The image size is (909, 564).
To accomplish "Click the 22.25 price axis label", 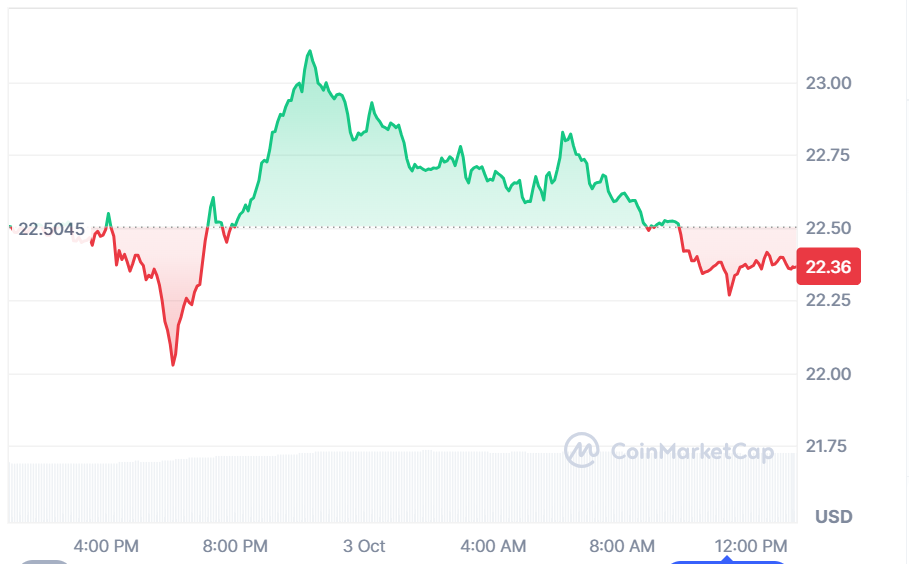I will click(x=828, y=301).
